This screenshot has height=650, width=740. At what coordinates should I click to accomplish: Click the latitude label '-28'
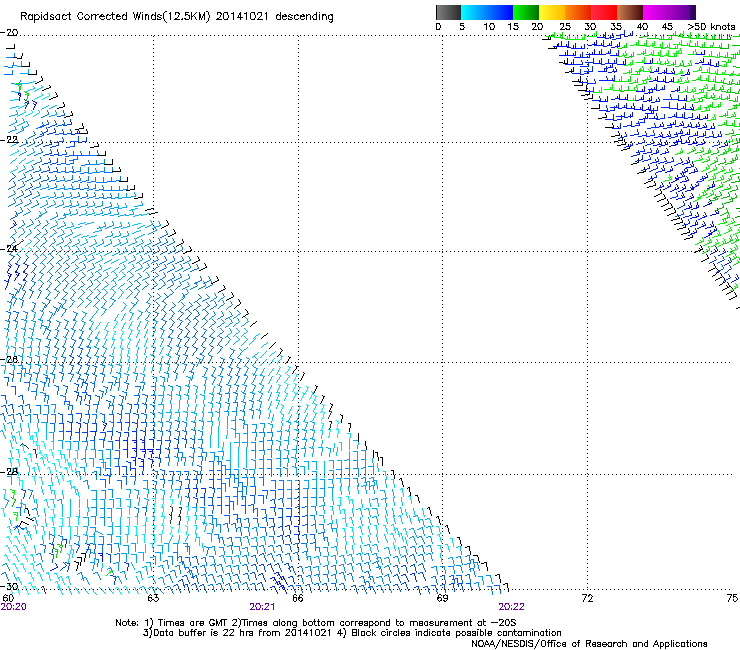[9, 471]
